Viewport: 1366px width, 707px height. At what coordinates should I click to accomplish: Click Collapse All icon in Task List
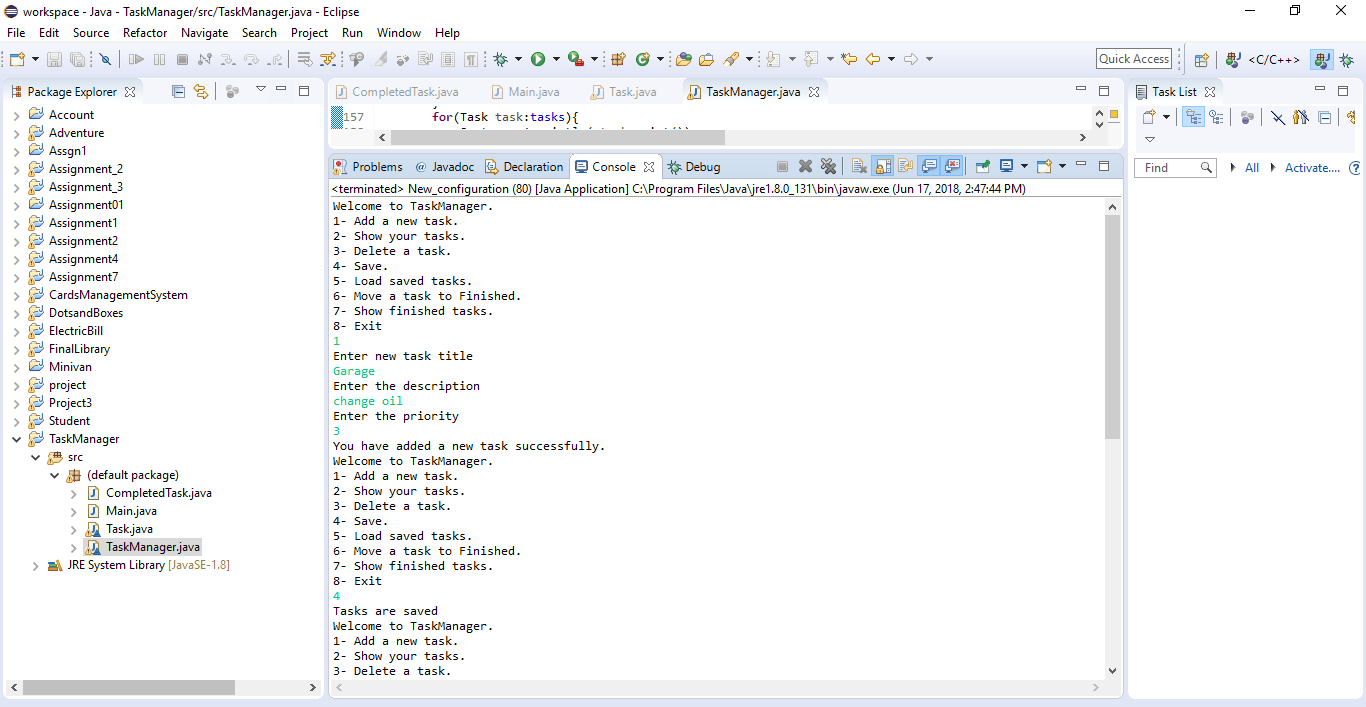tap(1324, 117)
